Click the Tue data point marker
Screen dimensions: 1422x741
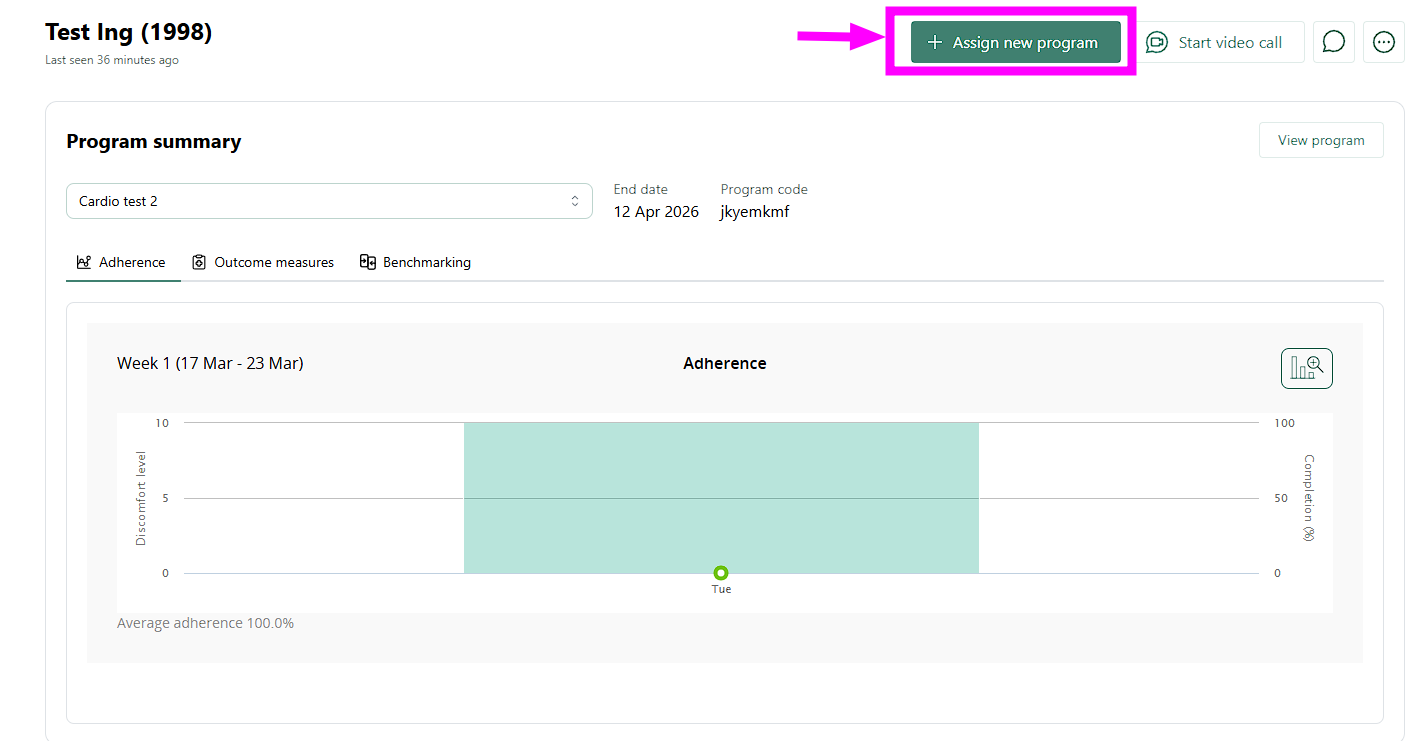coord(721,573)
